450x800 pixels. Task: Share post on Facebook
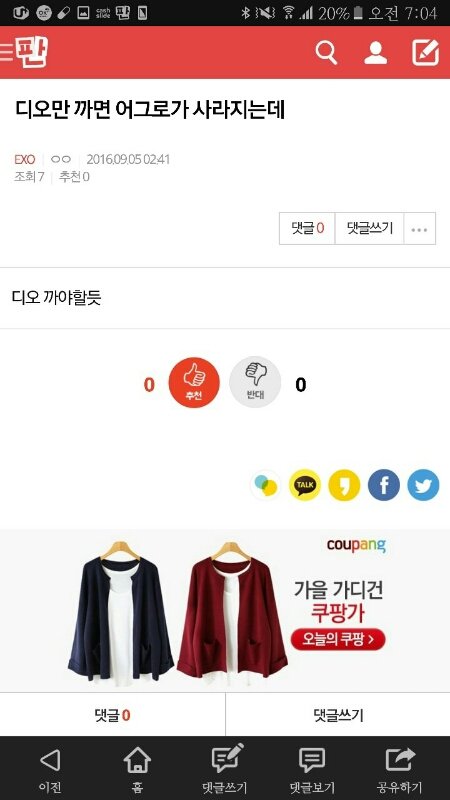tap(384, 485)
